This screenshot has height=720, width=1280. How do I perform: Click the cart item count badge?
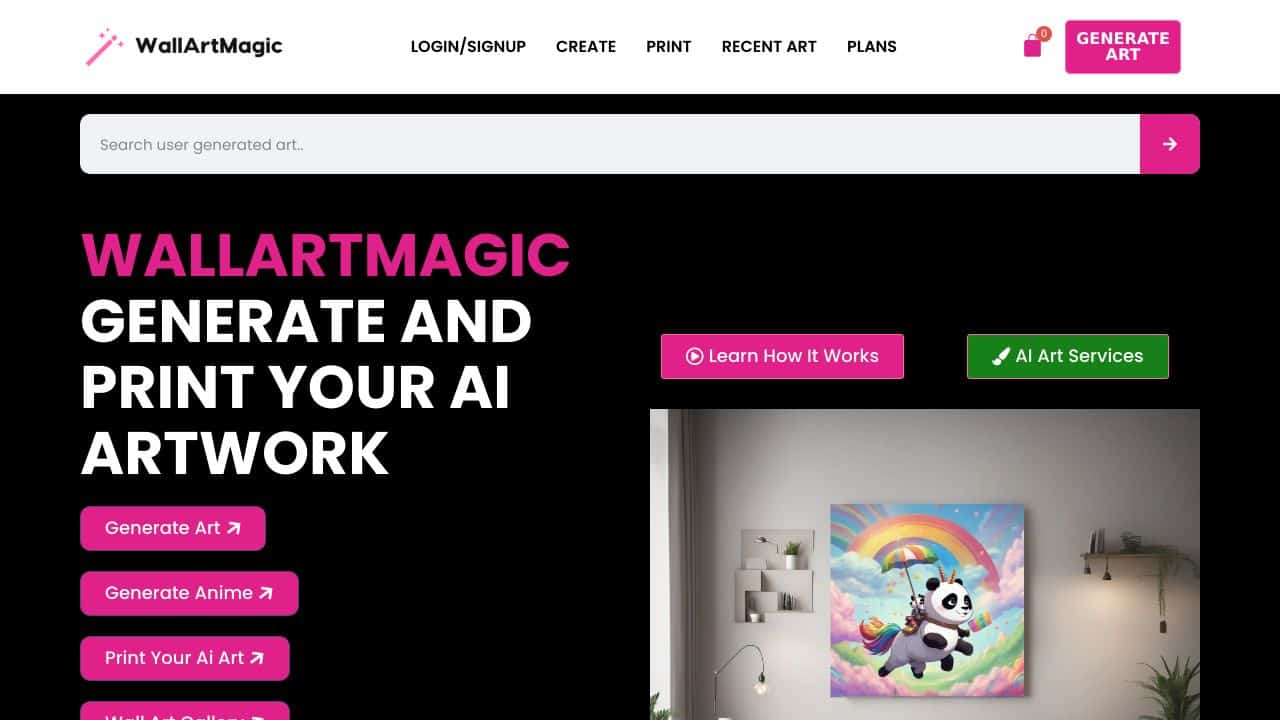1044,34
